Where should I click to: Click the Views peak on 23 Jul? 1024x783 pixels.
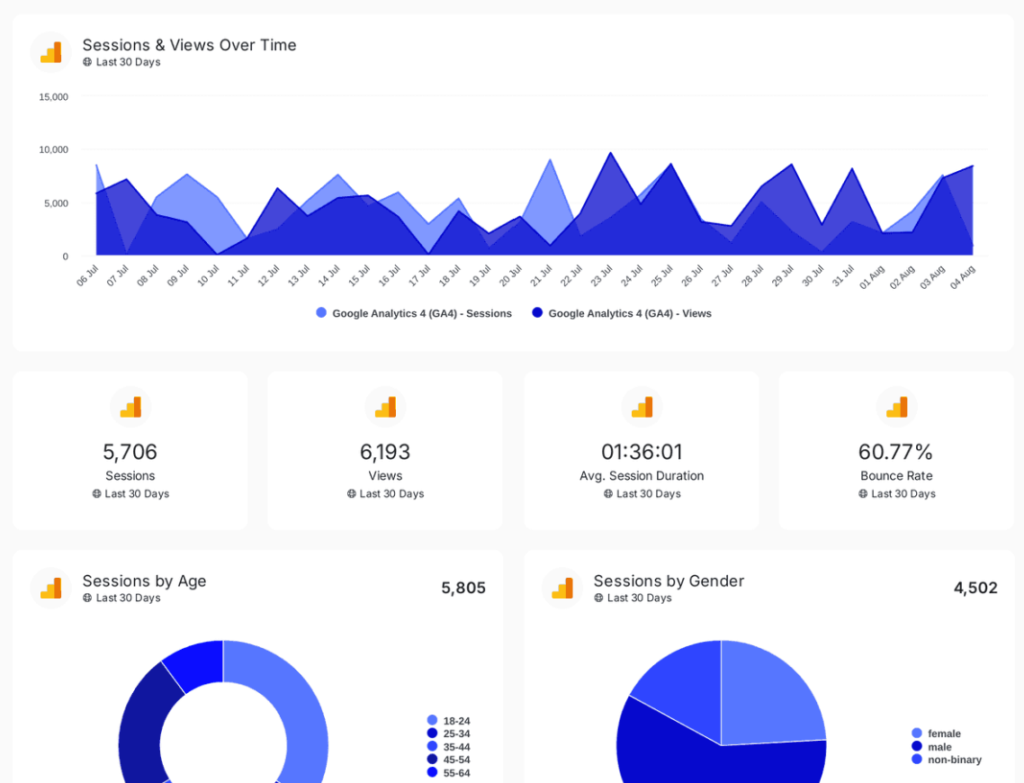click(611, 153)
